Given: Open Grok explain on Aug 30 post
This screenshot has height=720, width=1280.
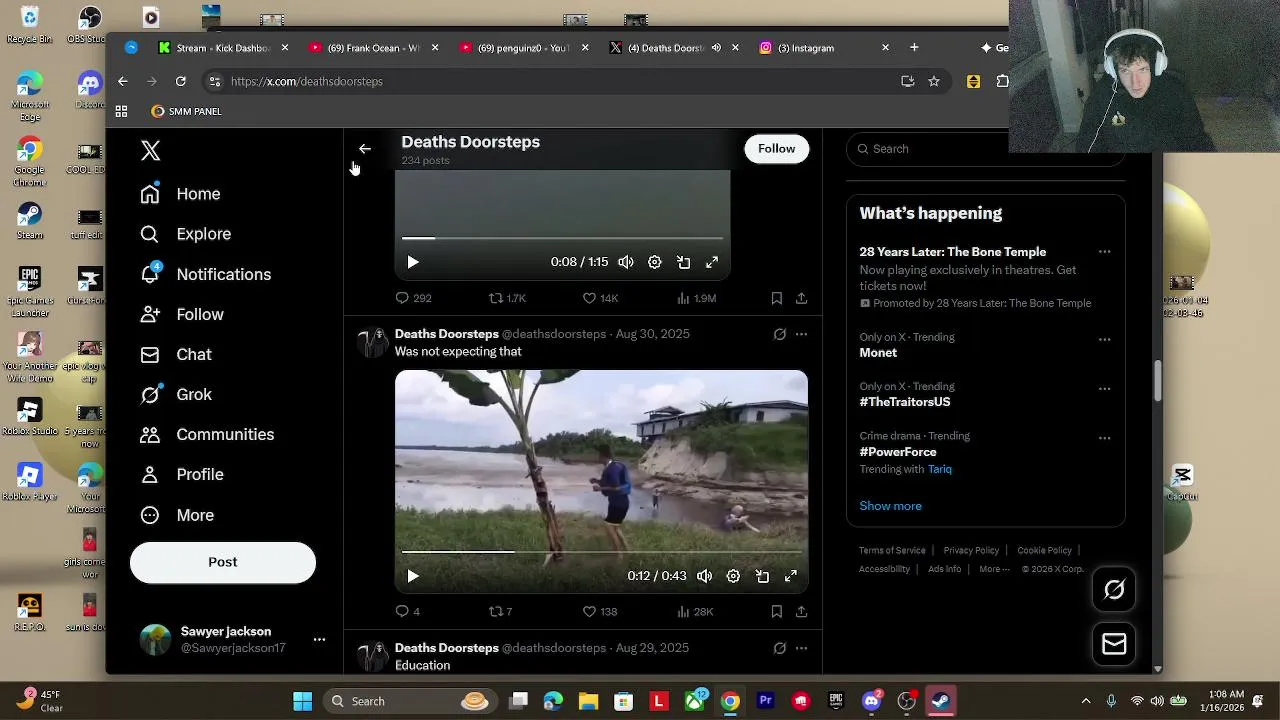Looking at the screenshot, I should (780, 334).
